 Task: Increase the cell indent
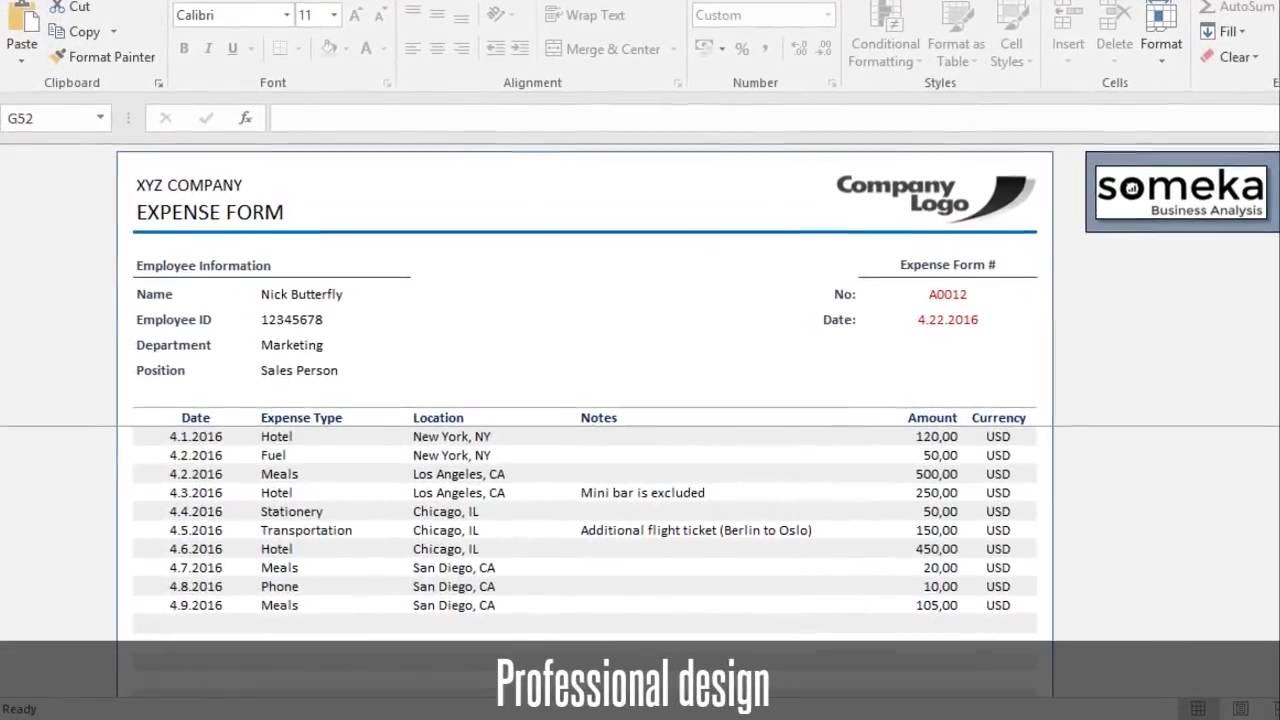pos(522,48)
